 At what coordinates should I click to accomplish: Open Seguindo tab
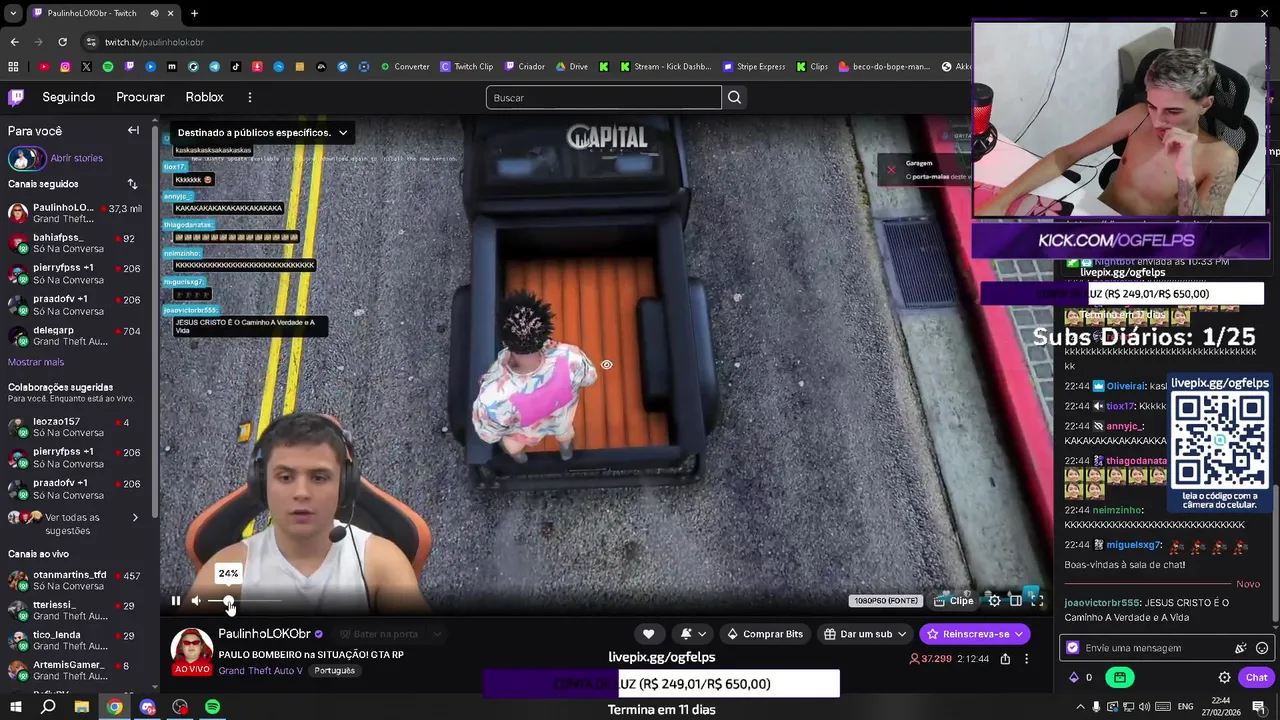pos(68,97)
